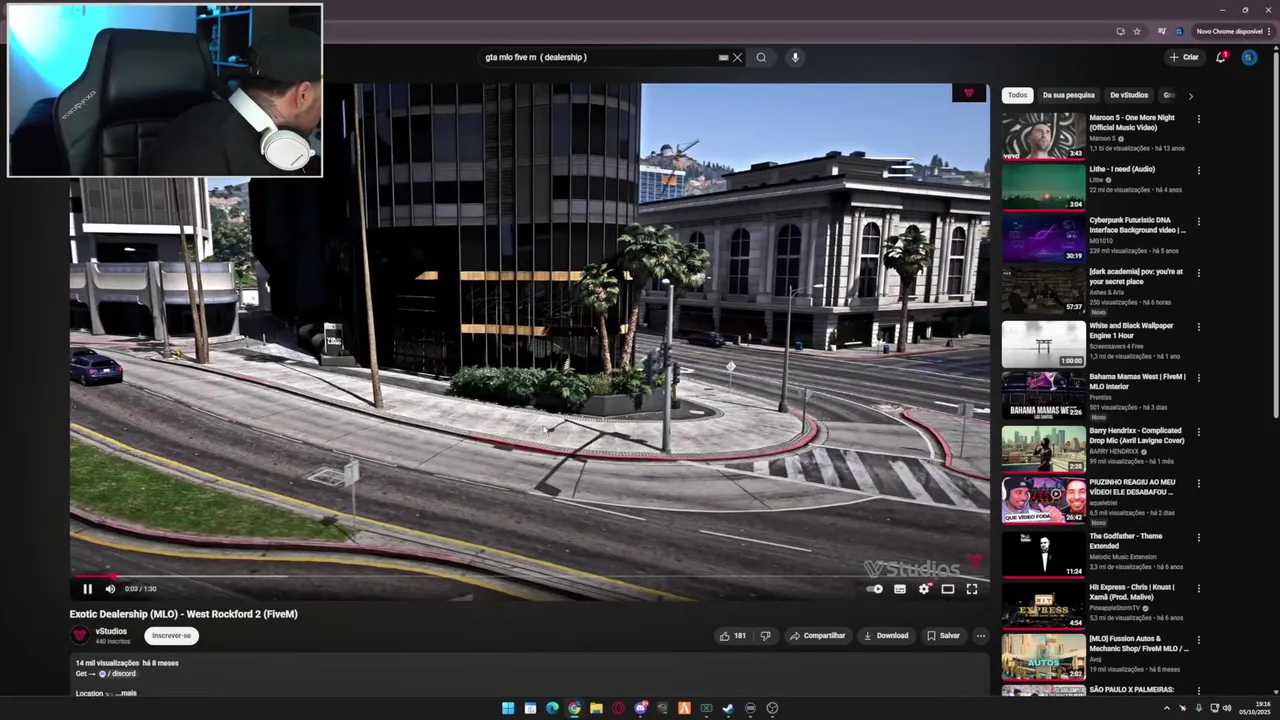
Task: Open the Criar create menu
Action: pos(1184,57)
